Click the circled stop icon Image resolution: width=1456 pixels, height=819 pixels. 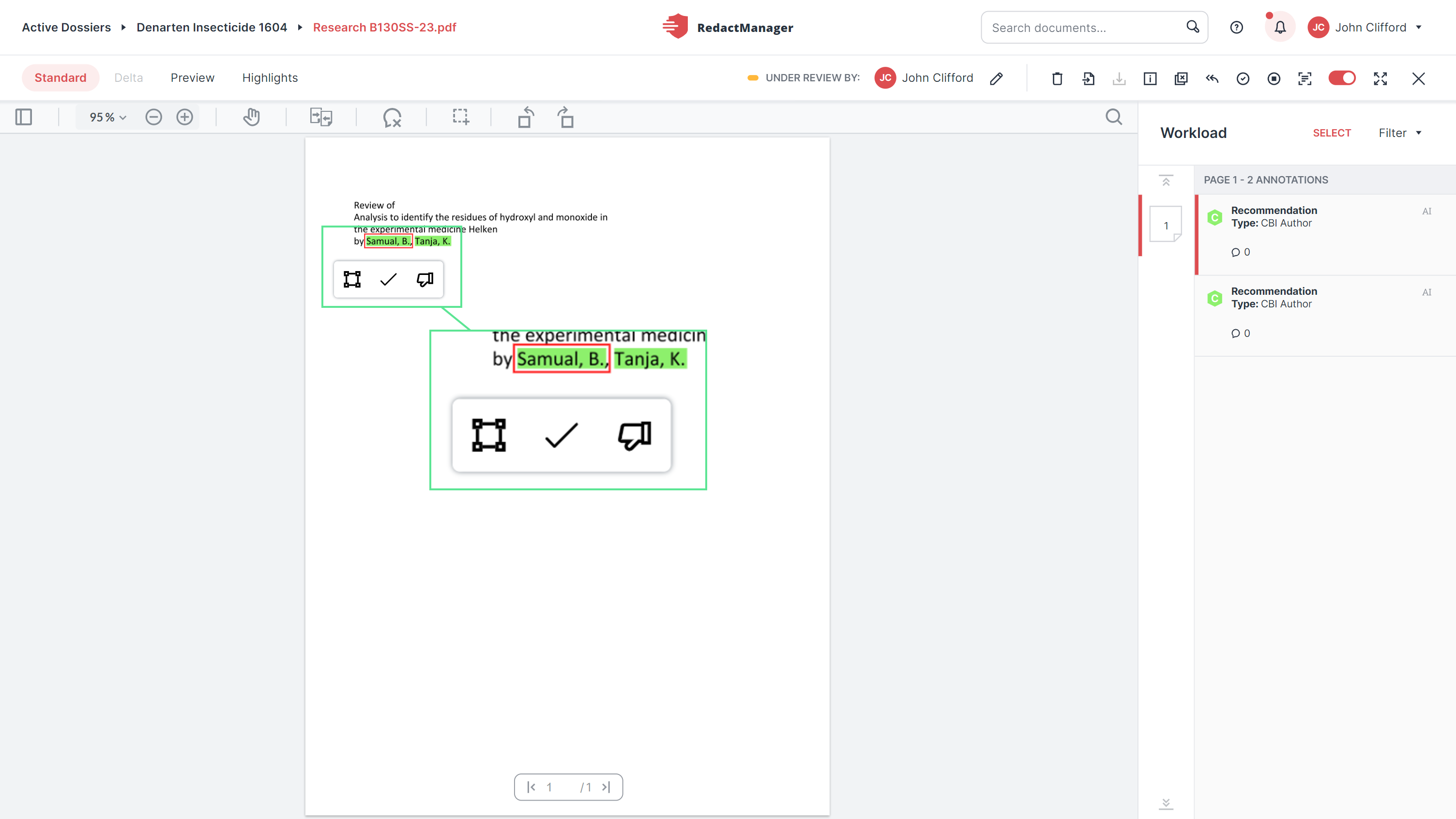[x=1274, y=78]
